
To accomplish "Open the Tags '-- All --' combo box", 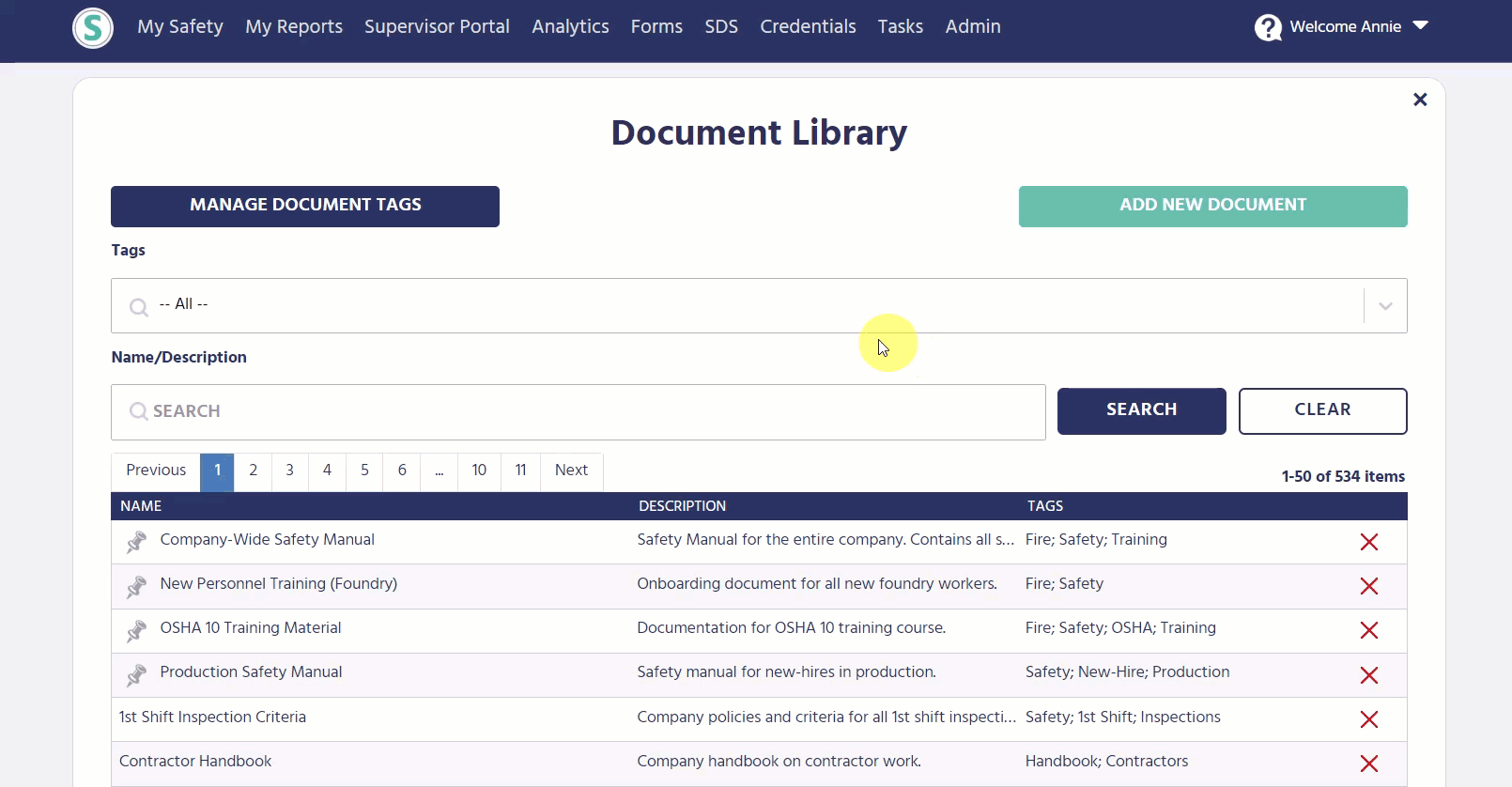I will coord(759,305).
